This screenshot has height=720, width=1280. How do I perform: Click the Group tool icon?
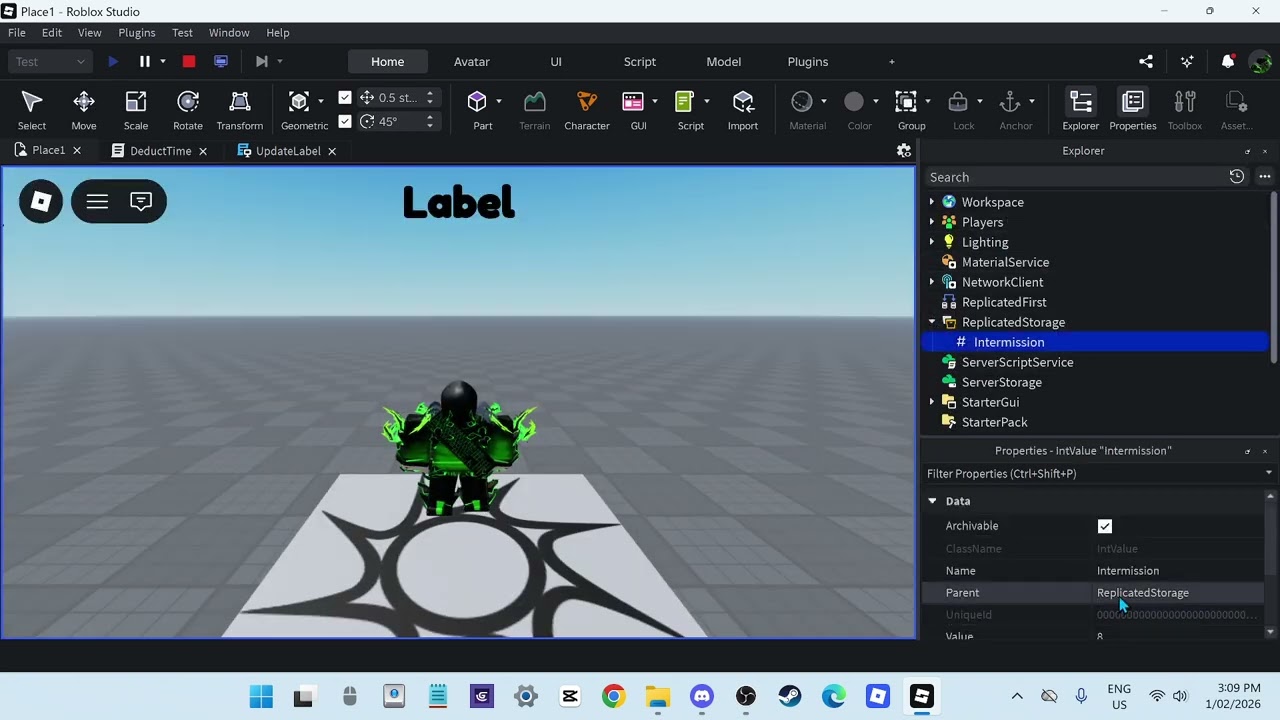[x=906, y=102]
